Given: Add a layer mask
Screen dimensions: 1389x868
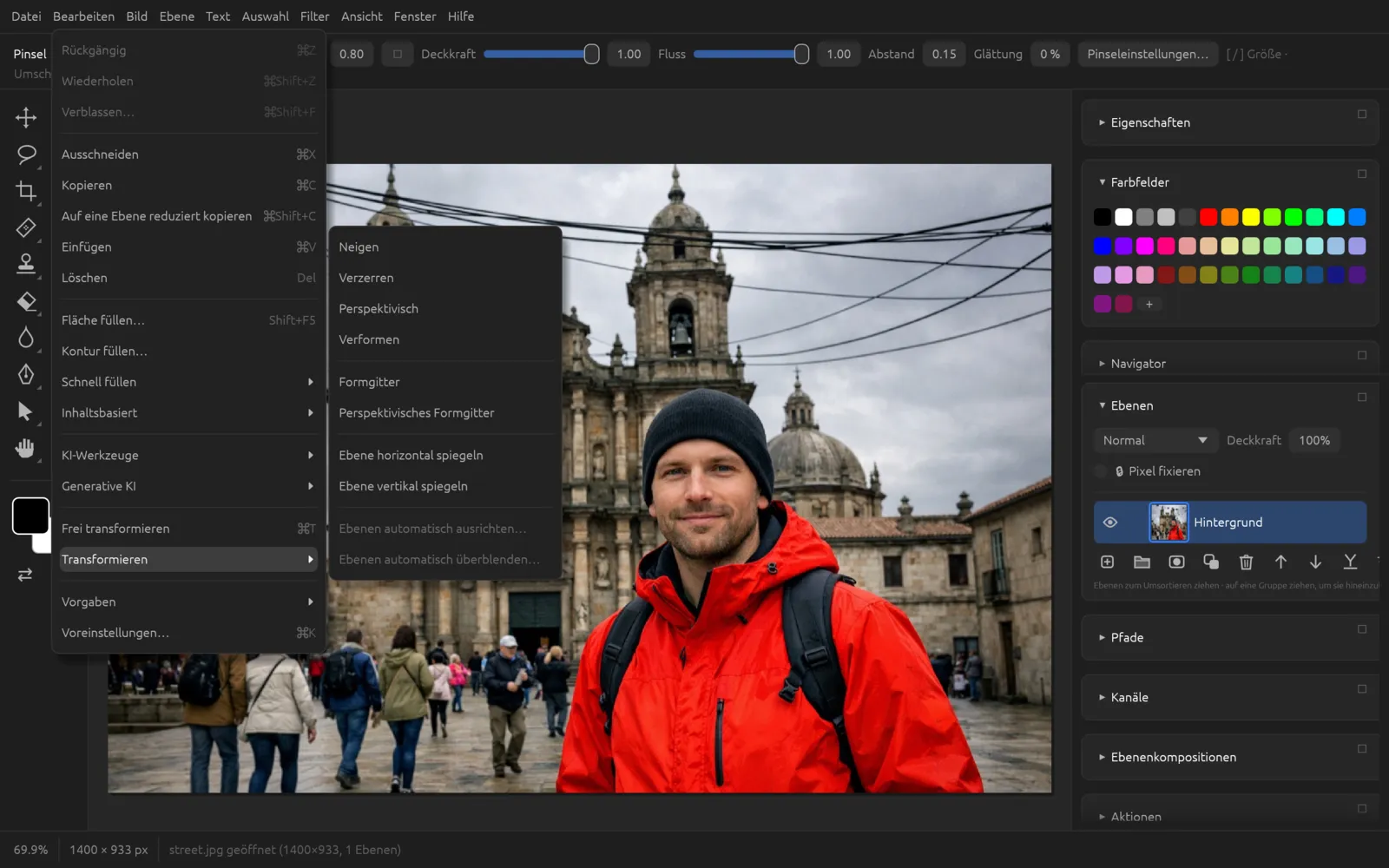Looking at the screenshot, I should click(1176, 562).
